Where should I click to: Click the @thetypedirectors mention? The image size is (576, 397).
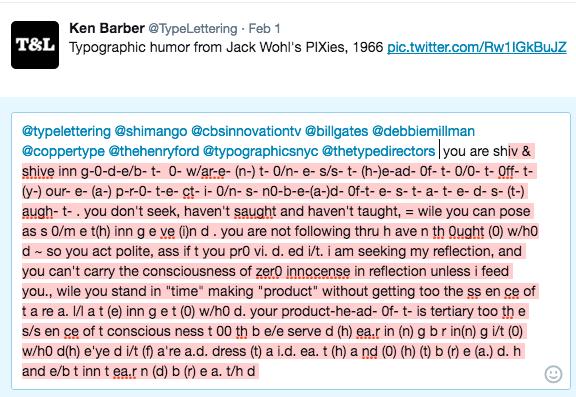(378, 151)
